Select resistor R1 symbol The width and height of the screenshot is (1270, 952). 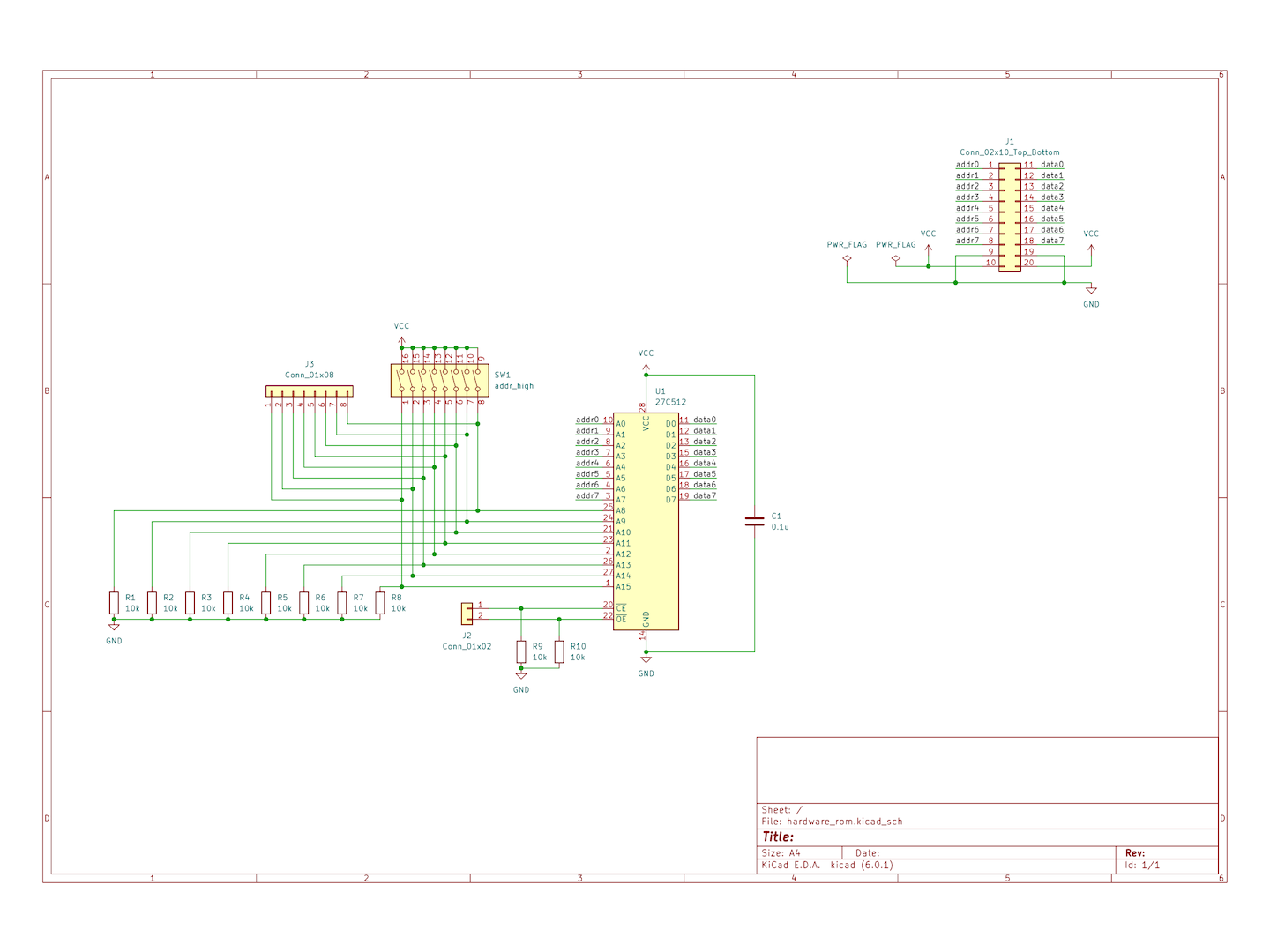(x=114, y=603)
